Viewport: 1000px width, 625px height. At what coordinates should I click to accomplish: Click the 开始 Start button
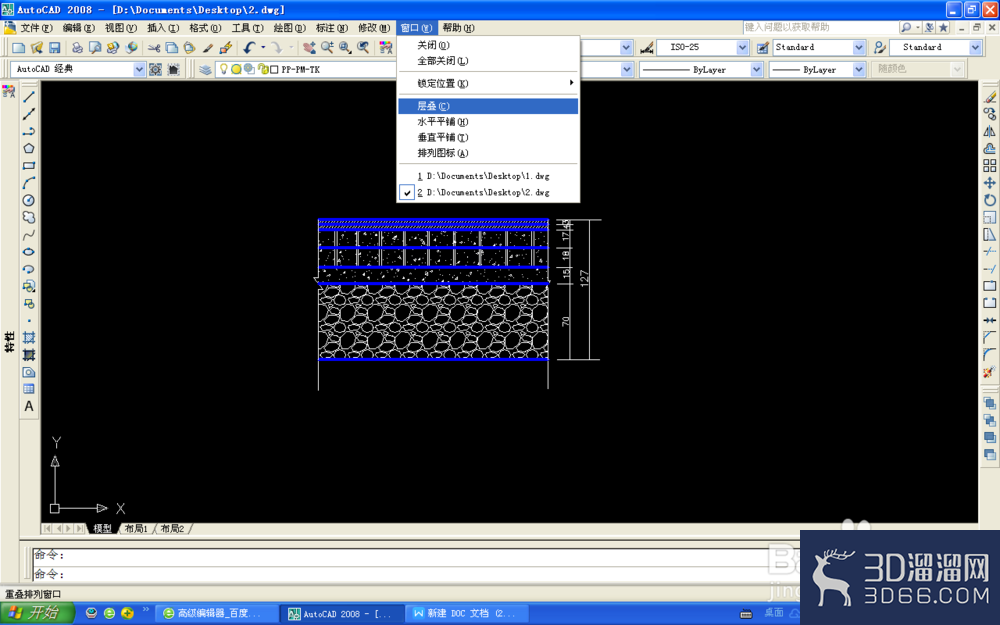(x=37, y=614)
